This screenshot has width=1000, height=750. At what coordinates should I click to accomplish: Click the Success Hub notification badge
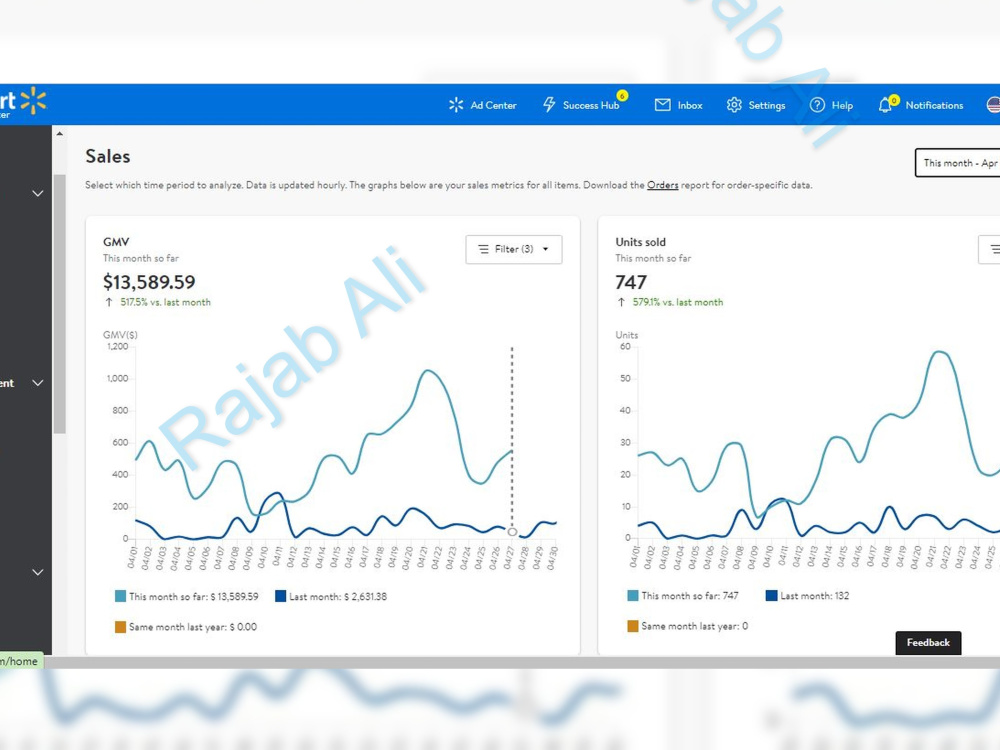point(622,96)
